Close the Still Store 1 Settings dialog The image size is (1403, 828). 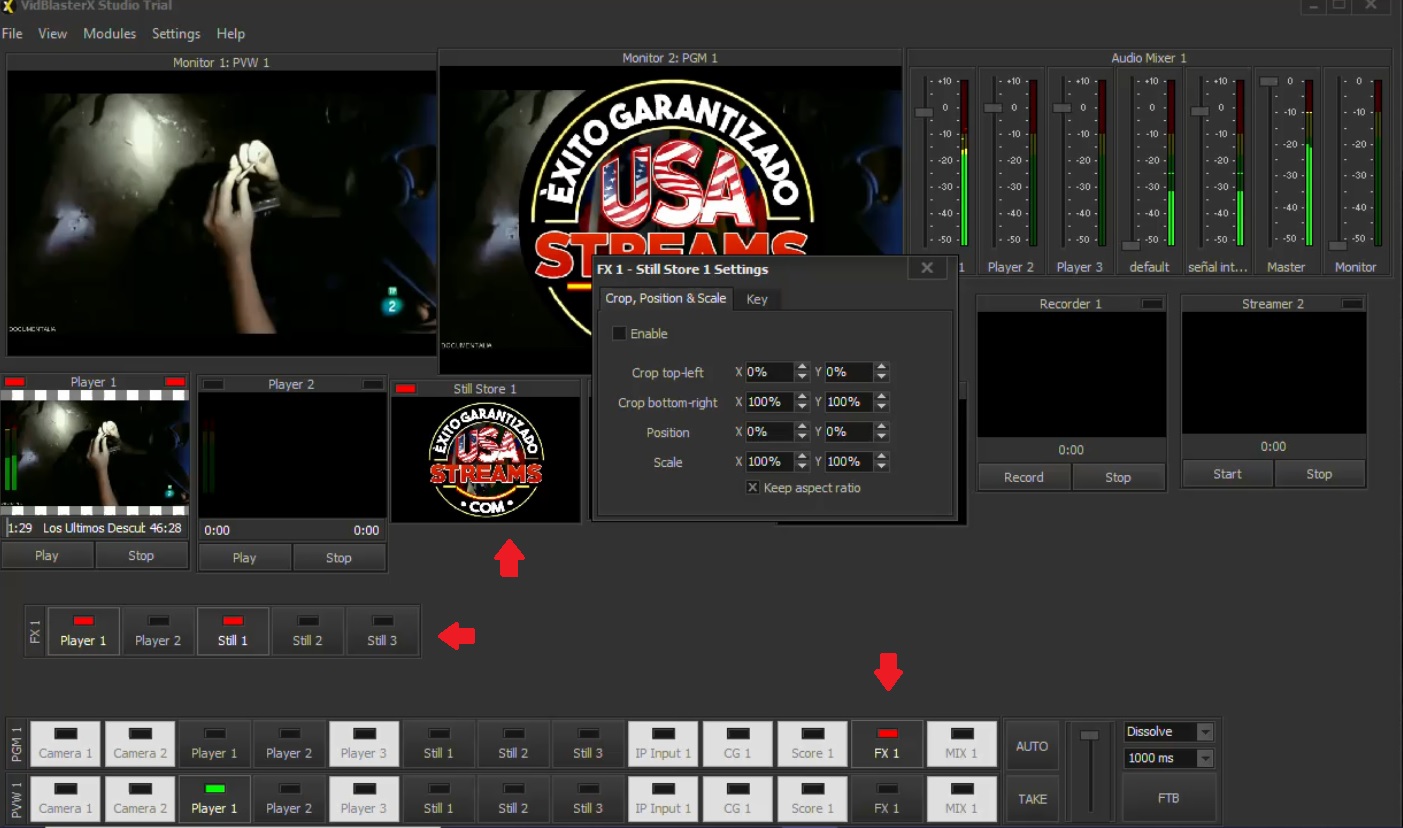(x=927, y=268)
